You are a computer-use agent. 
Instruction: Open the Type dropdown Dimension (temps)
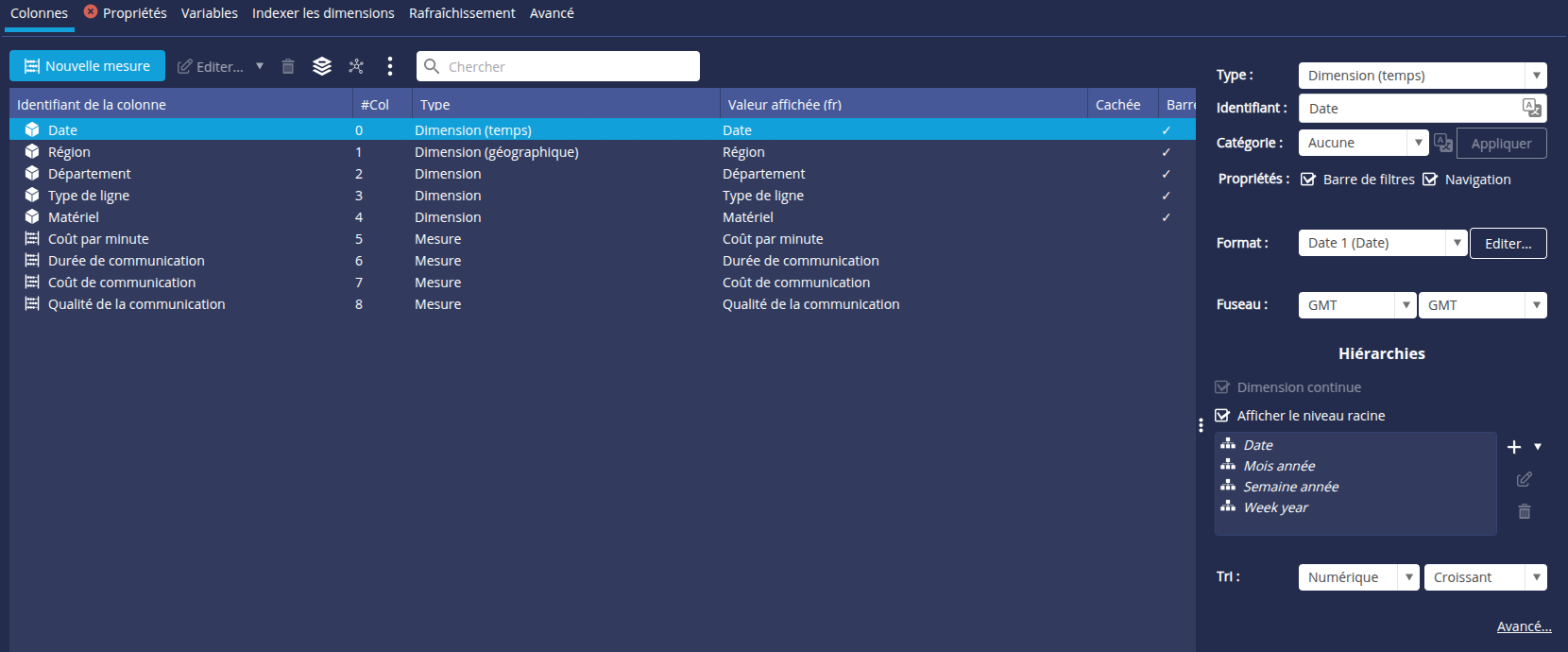pos(1422,76)
